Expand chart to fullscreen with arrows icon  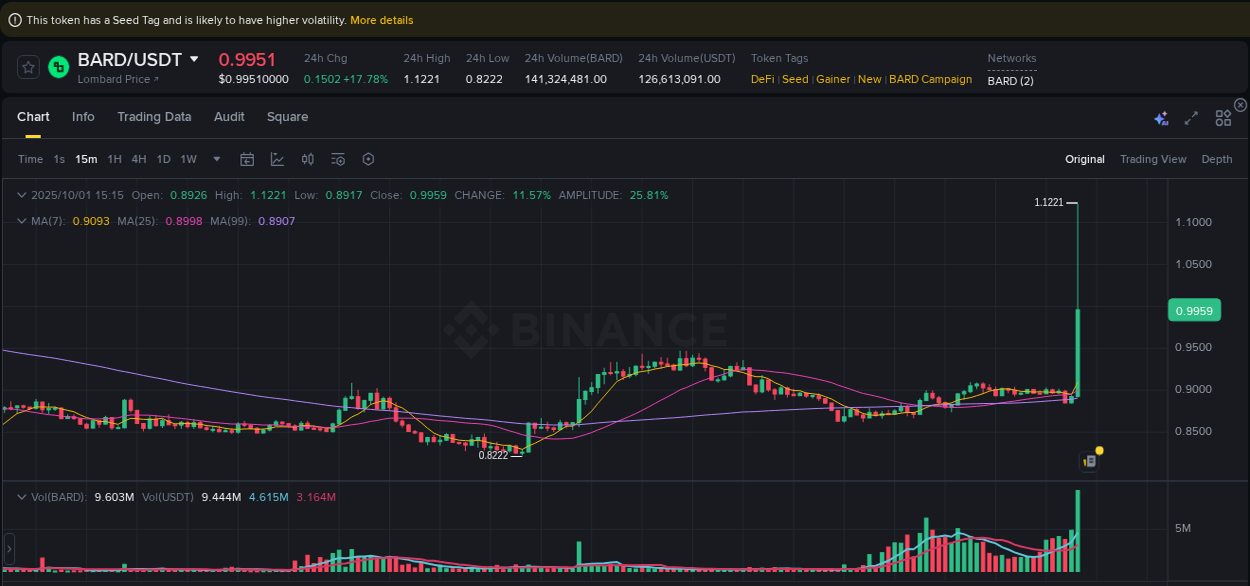coord(1191,118)
